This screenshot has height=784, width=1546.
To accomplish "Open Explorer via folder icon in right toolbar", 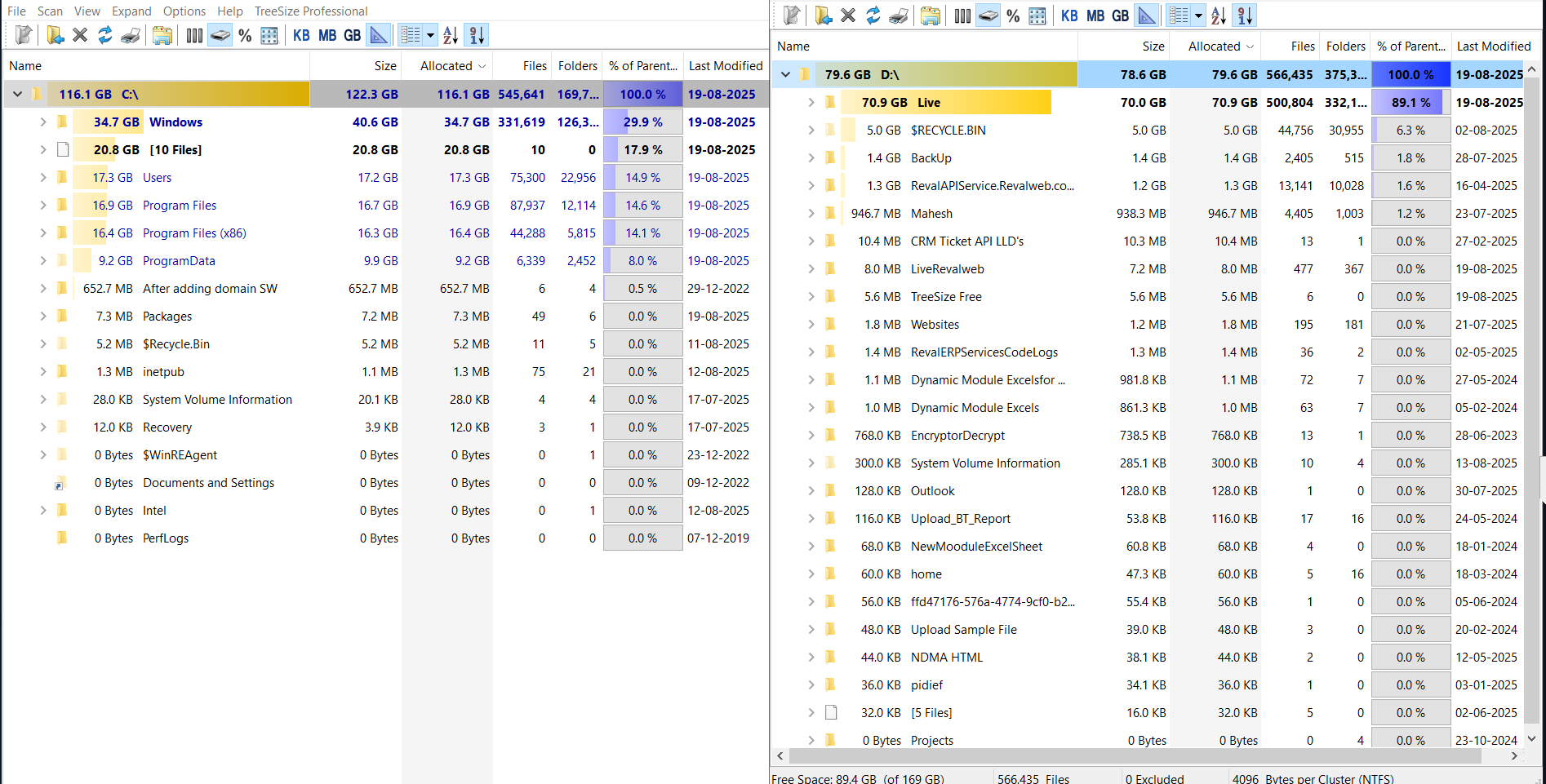I will [x=930, y=16].
